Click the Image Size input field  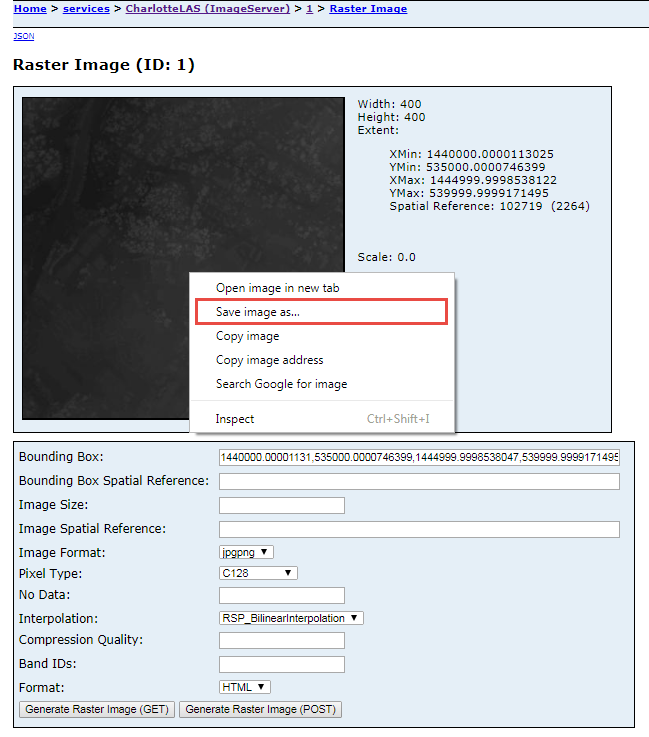coord(281,505)
